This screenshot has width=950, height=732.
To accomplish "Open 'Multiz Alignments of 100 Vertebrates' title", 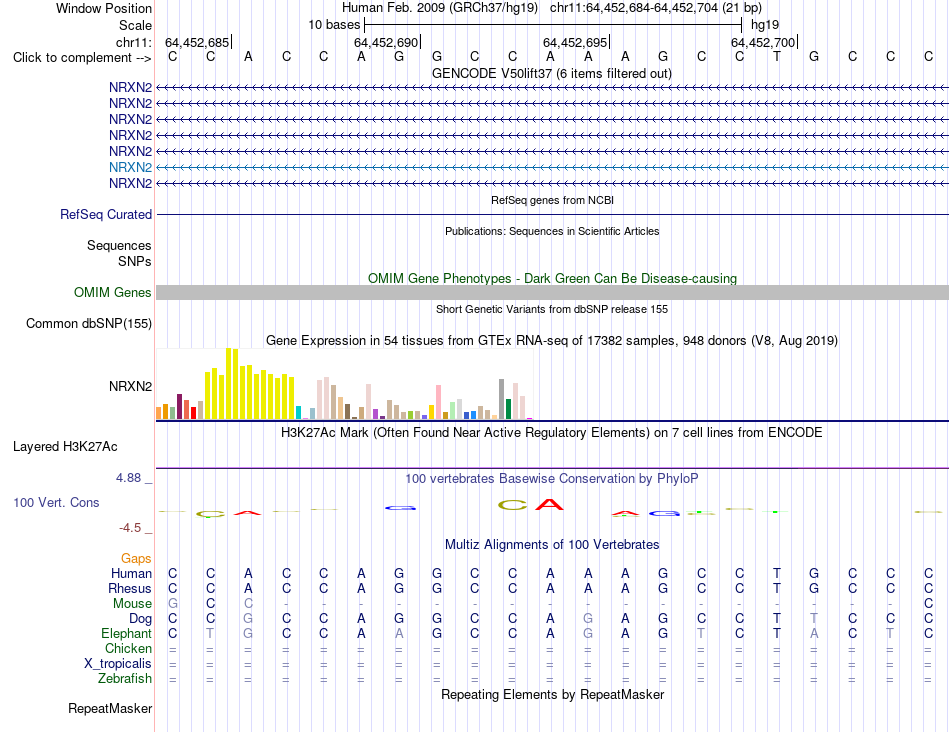I will pos(552,544).
